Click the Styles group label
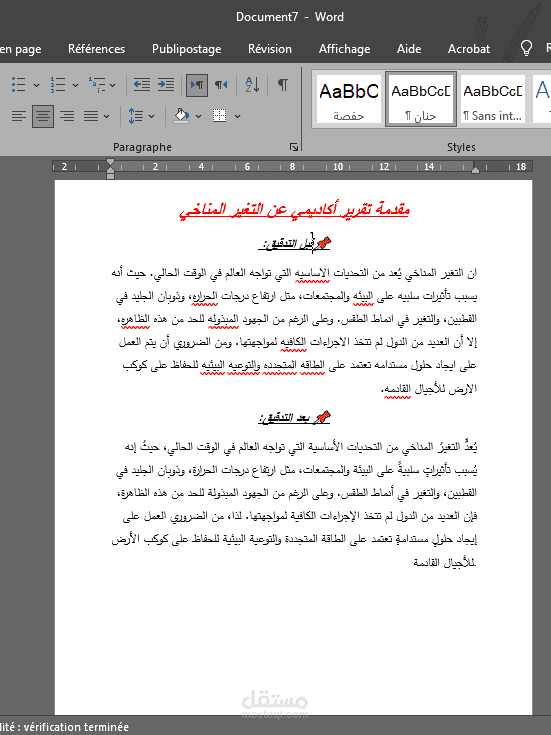 pos(461,147)
